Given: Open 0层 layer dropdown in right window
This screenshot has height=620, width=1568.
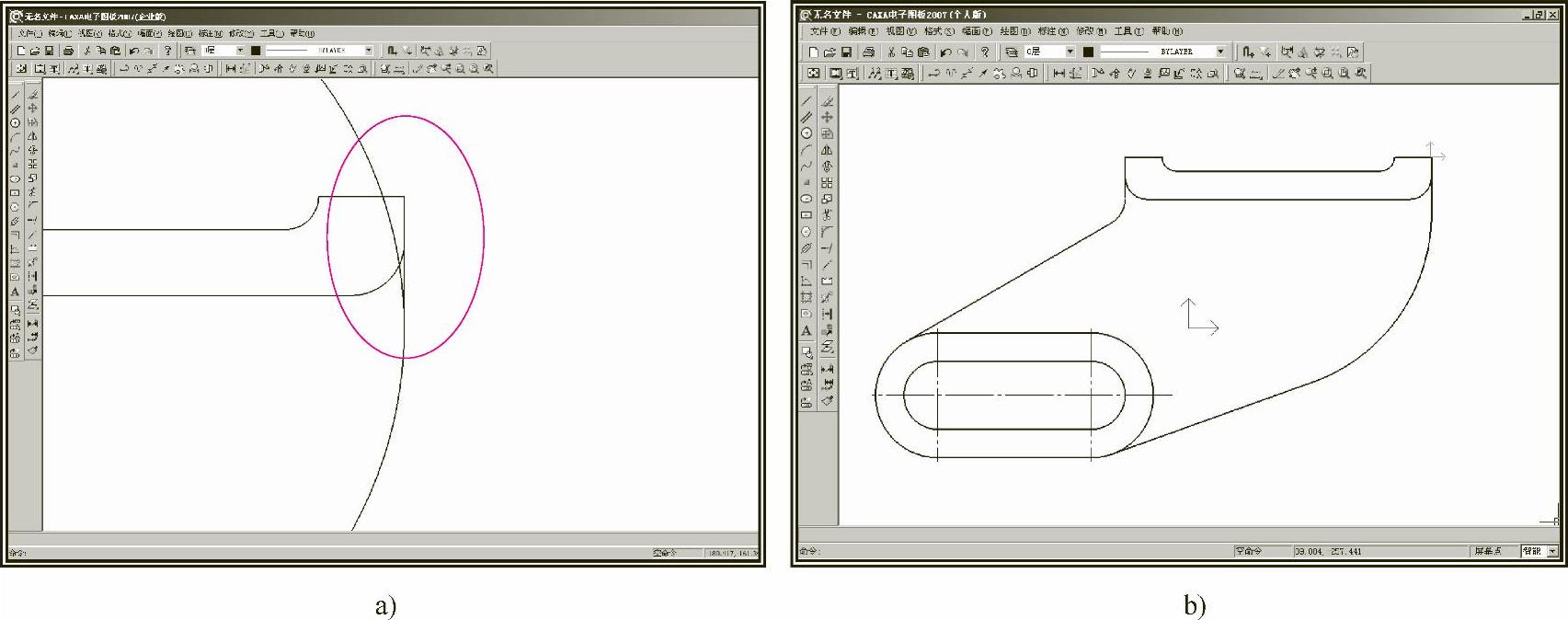Looking at the screenshot, I should pos(1070,52).
